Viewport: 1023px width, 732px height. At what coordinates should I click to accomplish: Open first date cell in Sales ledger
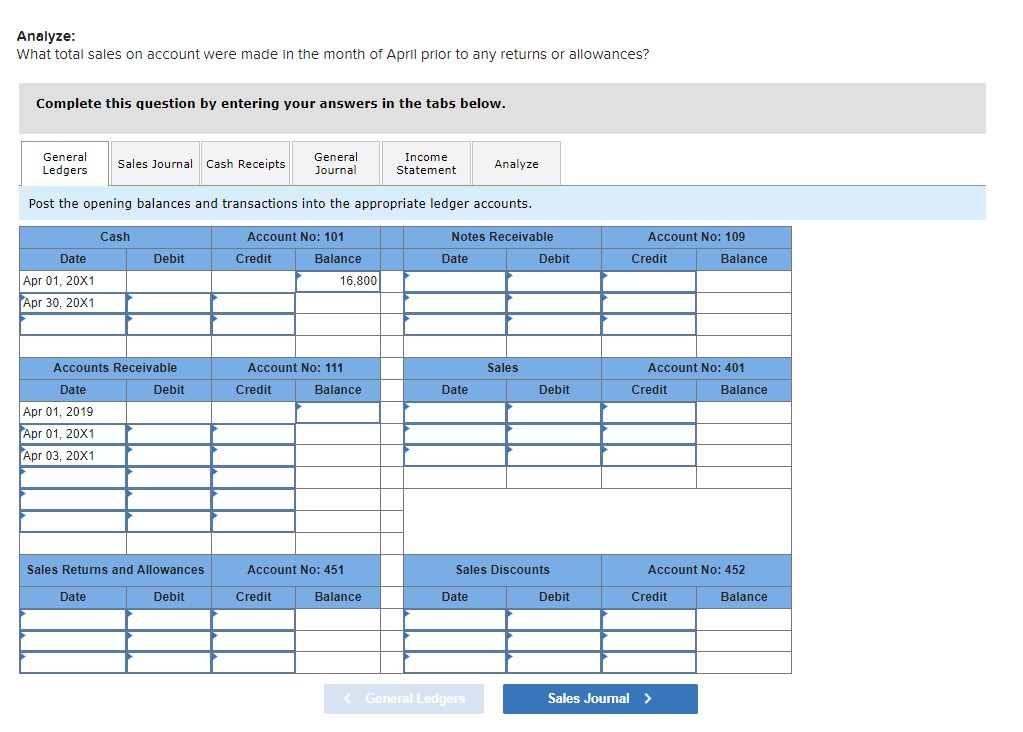455,412
